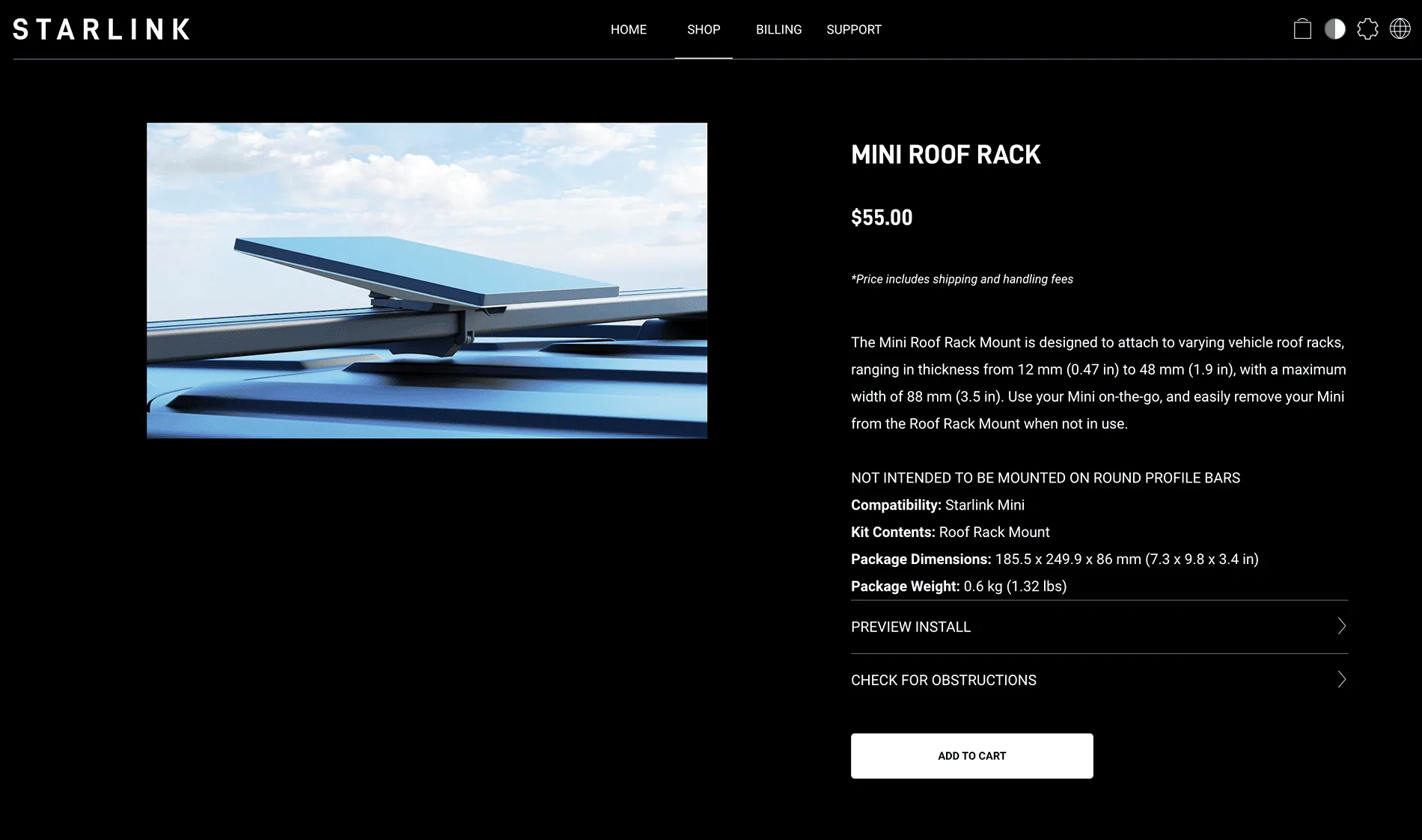Click the Package Weight 0.6 kg line
Viewport: 1422px width, 840px height.
point(959,586)
